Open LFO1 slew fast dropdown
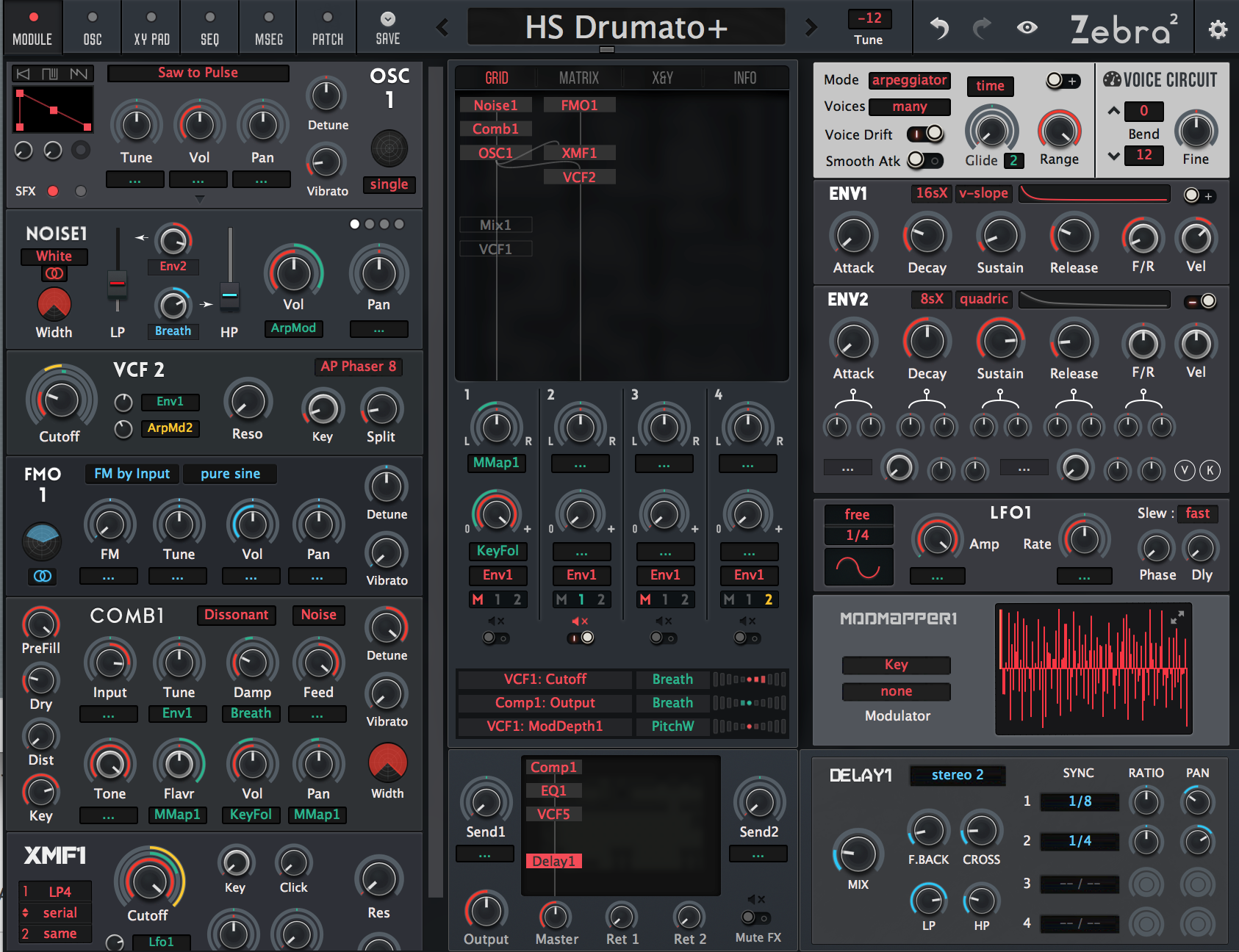 pyautogui.click(x=1197, y=513)
